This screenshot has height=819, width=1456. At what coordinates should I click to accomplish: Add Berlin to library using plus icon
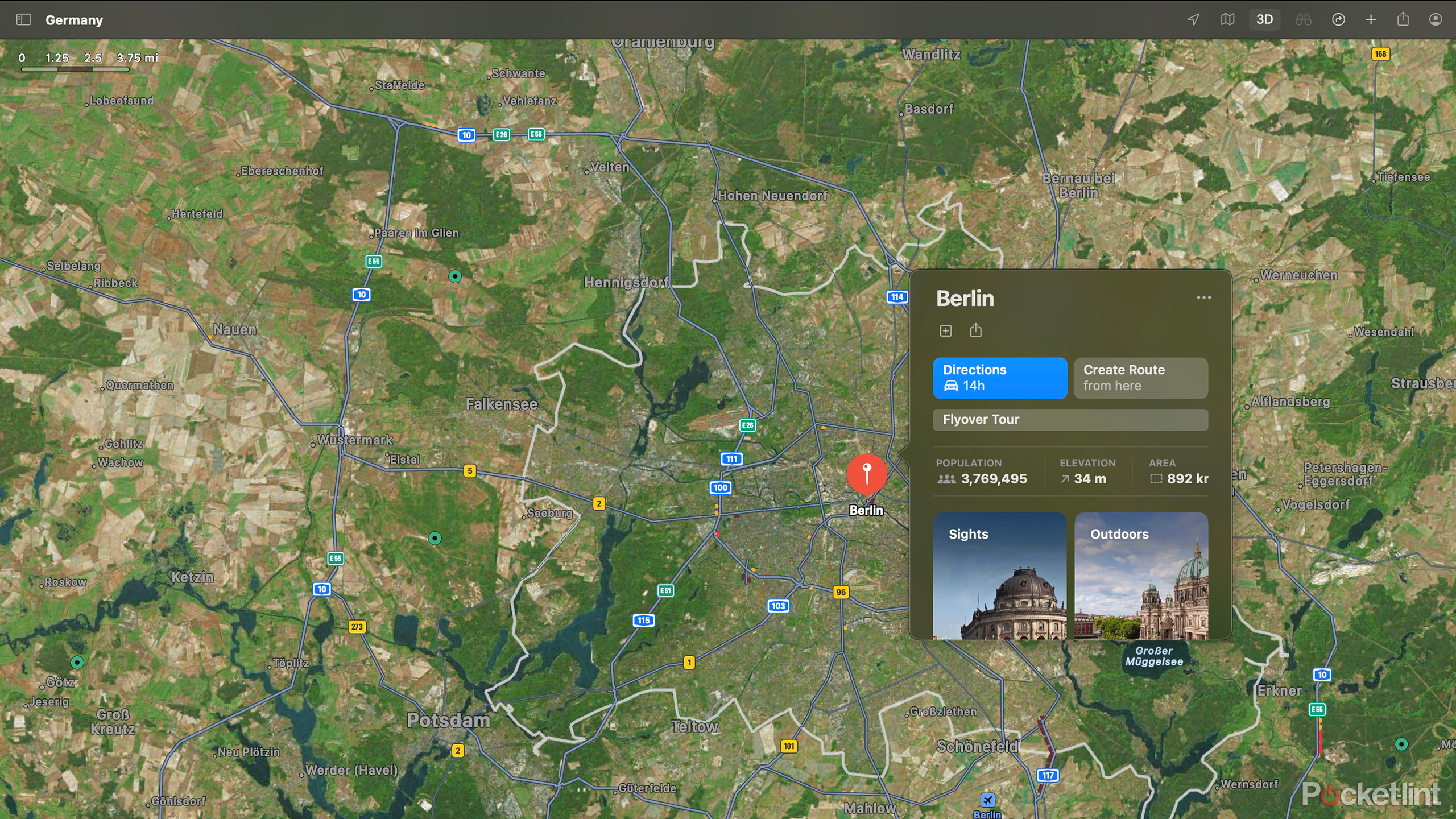[945, 331]
